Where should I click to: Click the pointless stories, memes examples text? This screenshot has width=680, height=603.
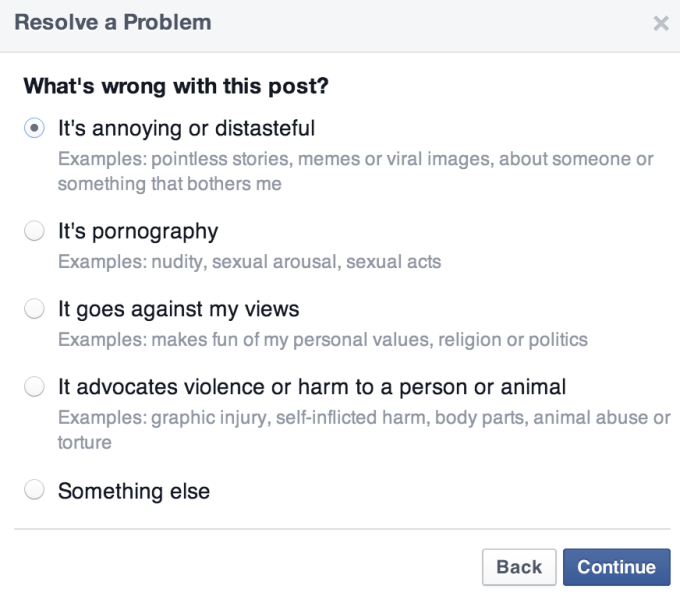(355, 159)
